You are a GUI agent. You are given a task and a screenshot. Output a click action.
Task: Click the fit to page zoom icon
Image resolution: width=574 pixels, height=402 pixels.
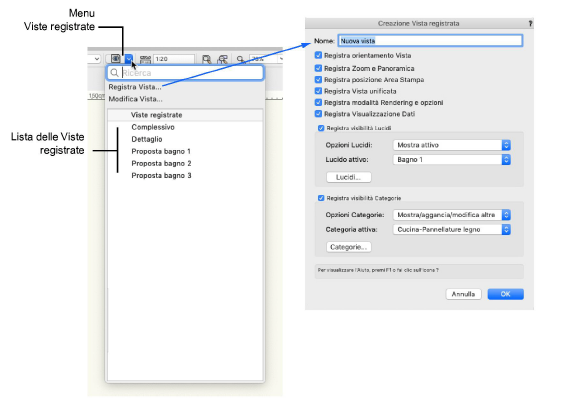[x=206, y=59]
